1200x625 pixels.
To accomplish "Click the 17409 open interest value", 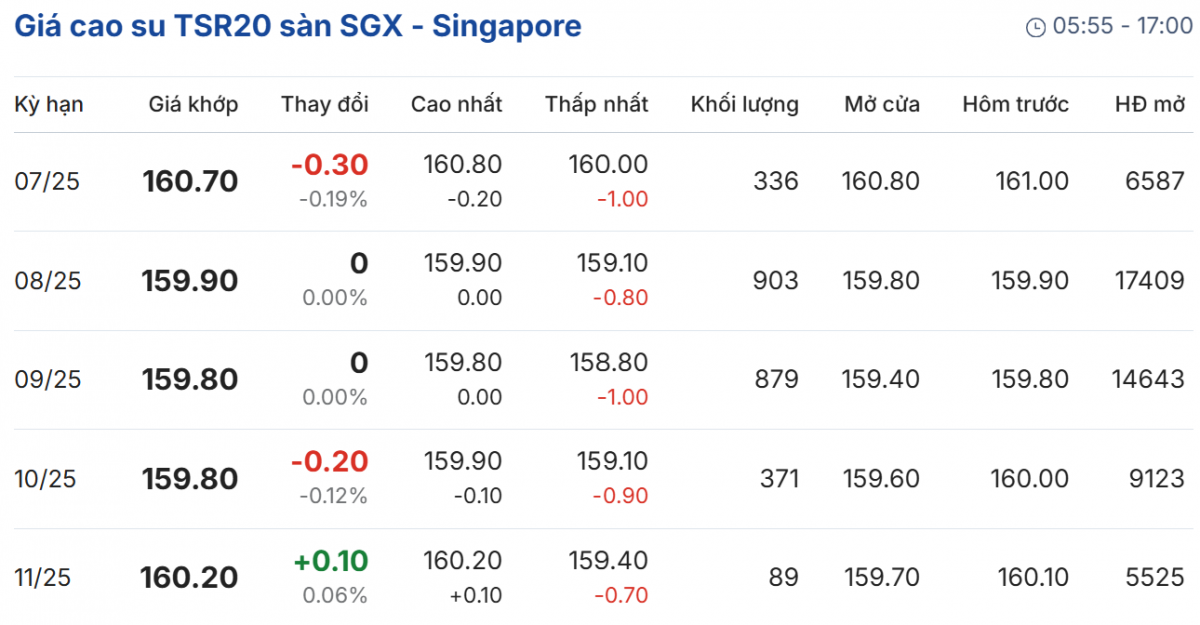I will pyautogui.click(x=1148, y=281).
